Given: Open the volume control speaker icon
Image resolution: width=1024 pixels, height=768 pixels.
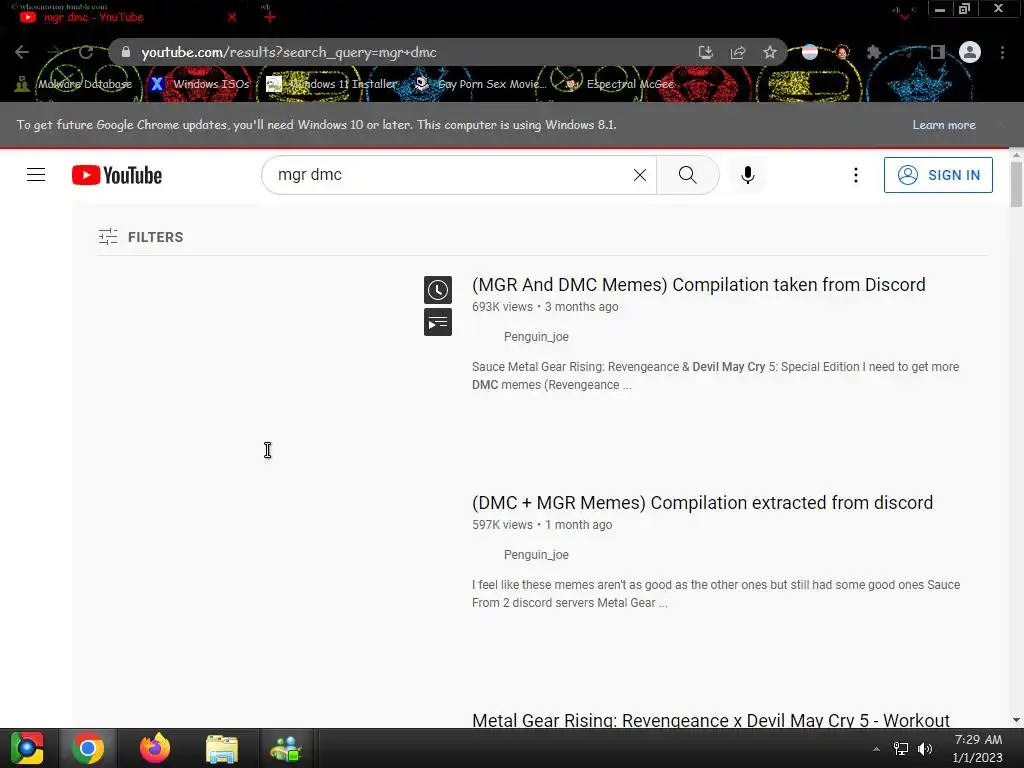Looking at the screenshot, I should [x=925, y=749].
